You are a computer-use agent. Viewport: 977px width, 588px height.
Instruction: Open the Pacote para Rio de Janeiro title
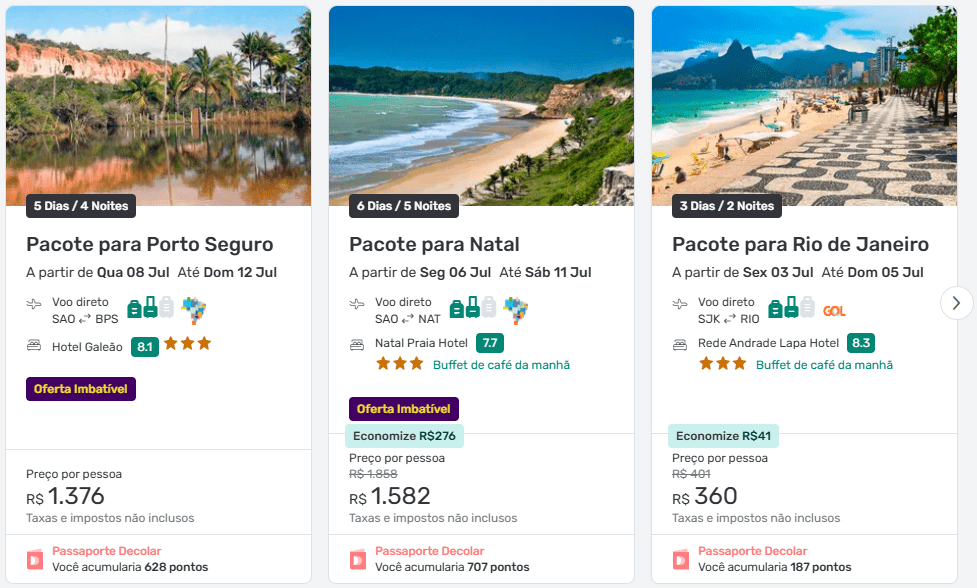pyautogui.click(x=800, y=245)
